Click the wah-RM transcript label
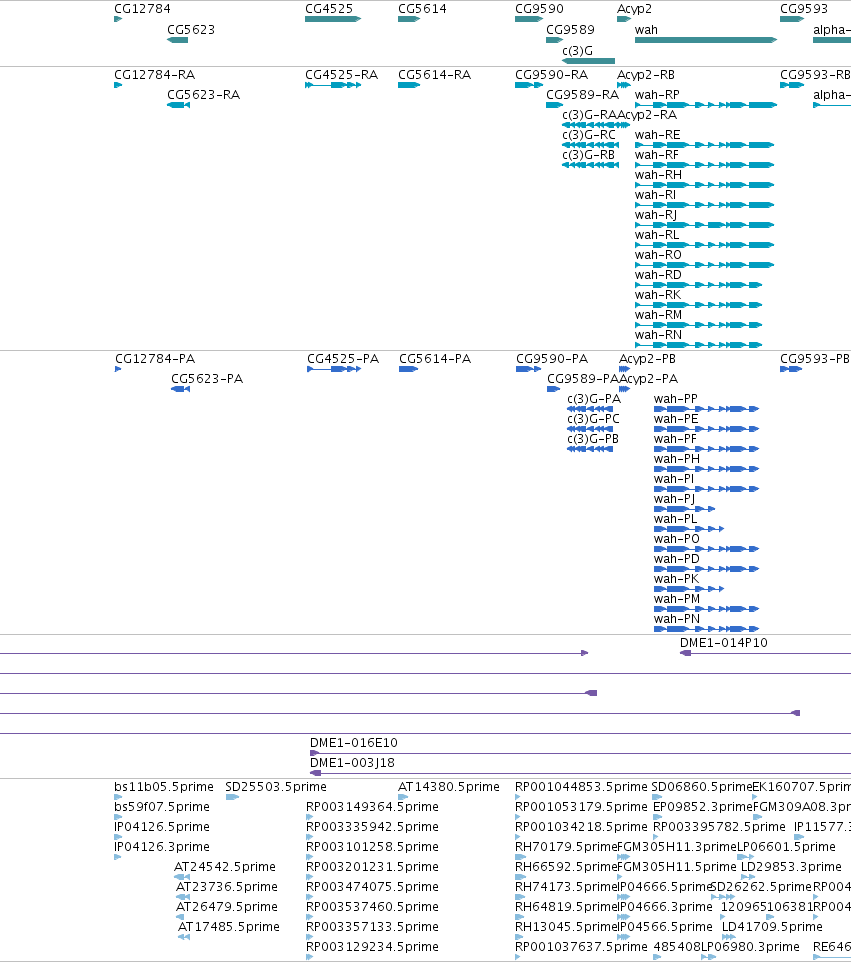 point(658,315)
